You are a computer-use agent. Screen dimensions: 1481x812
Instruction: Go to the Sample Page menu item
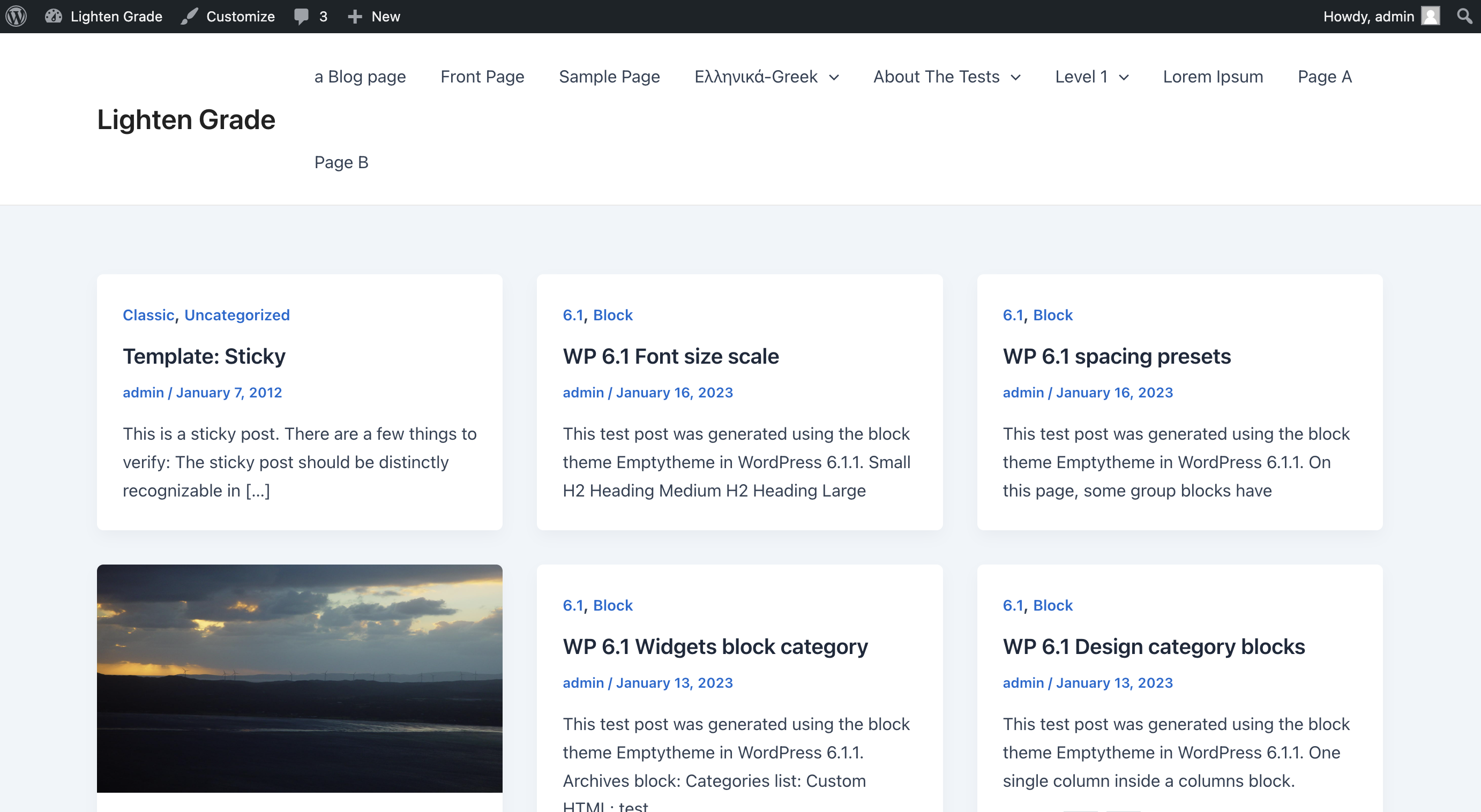click(609, 77)
